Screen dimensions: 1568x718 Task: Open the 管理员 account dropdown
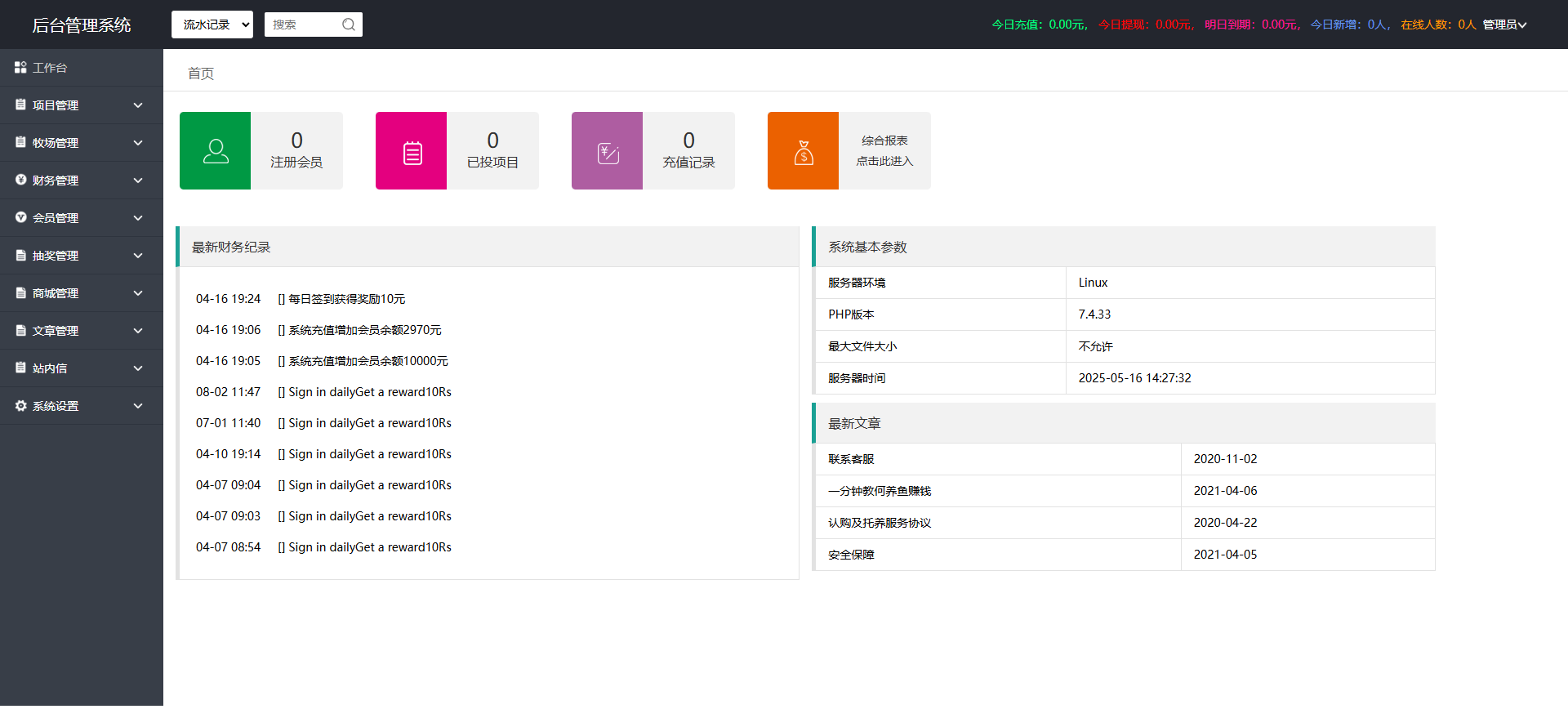point(1504,25)
